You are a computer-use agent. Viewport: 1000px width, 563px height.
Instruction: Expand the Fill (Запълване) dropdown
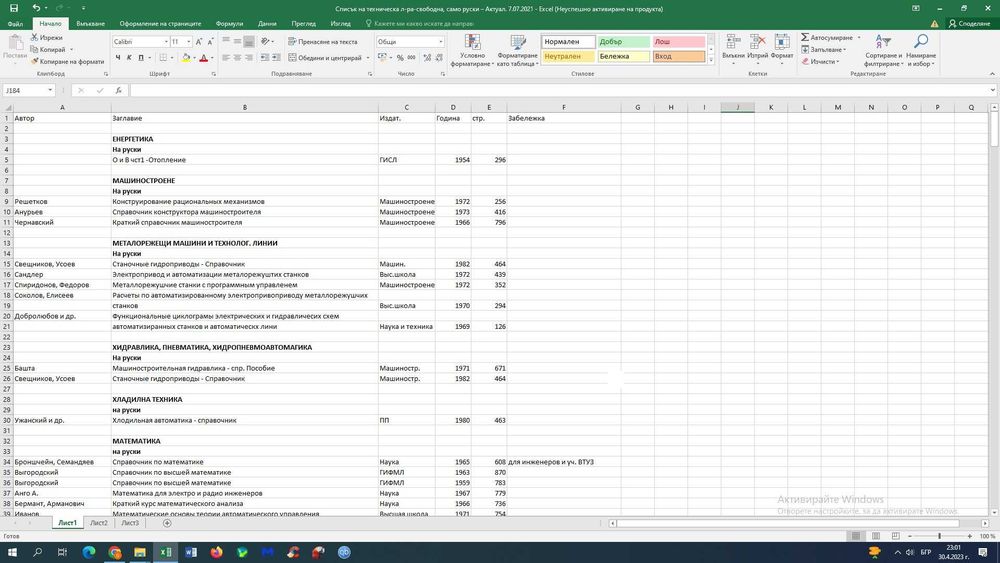click(845, 50)
